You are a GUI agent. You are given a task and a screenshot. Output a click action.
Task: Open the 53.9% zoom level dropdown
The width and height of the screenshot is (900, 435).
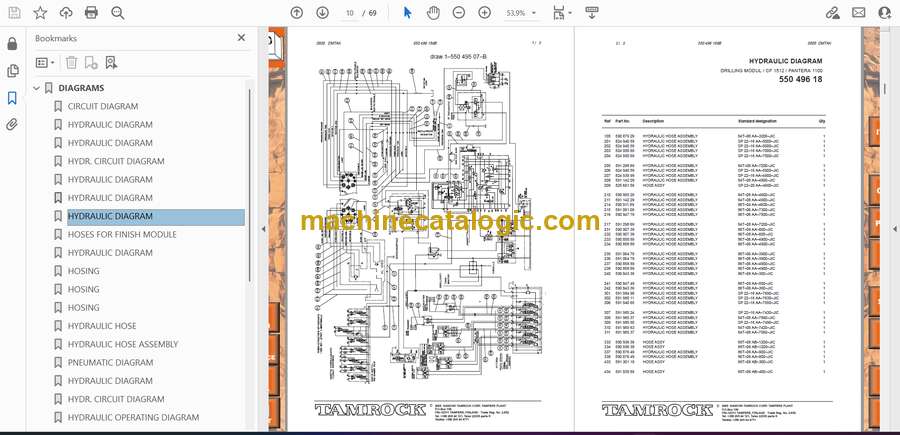[x=521, y=13]
